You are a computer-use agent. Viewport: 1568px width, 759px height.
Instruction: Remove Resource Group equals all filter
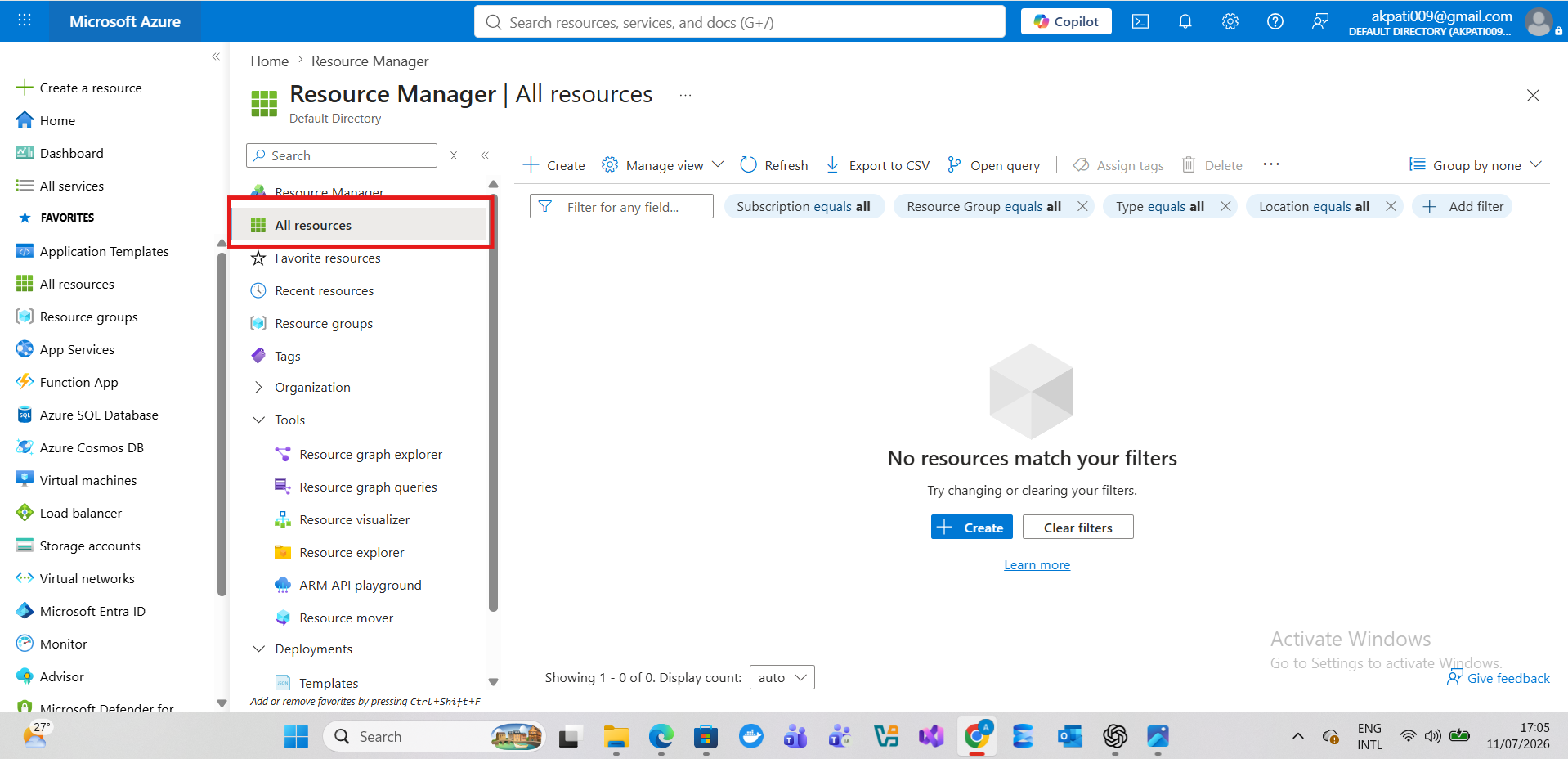coord(1082,206)
